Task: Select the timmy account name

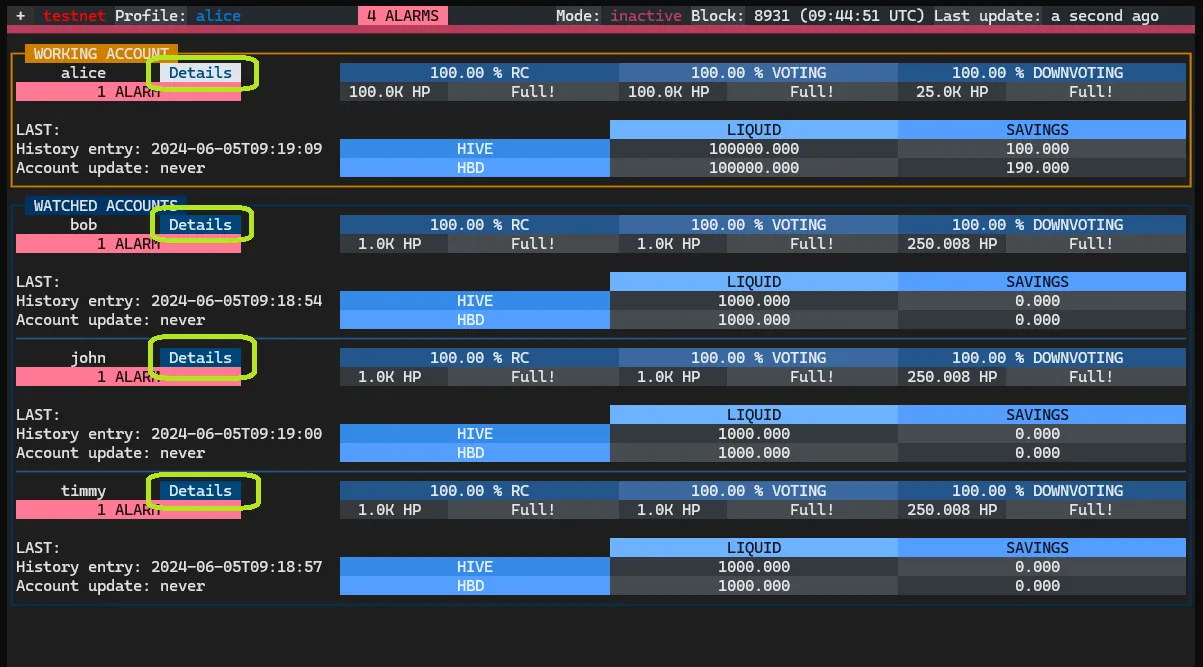Action: (x=83, y=491)
